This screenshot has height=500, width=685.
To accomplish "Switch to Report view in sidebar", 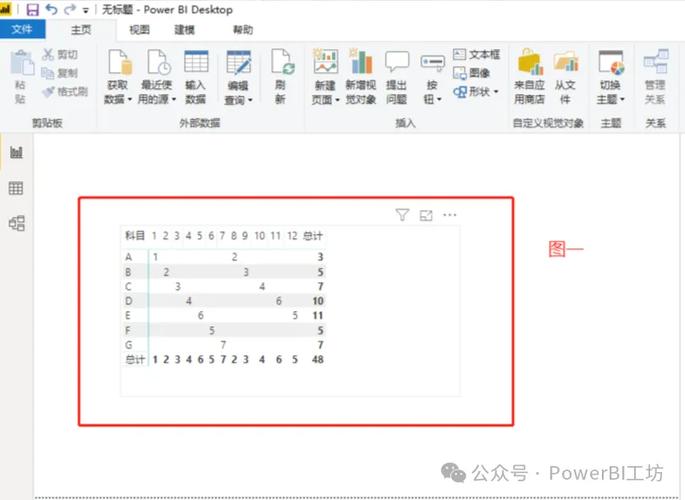I will tap(16, 152).
